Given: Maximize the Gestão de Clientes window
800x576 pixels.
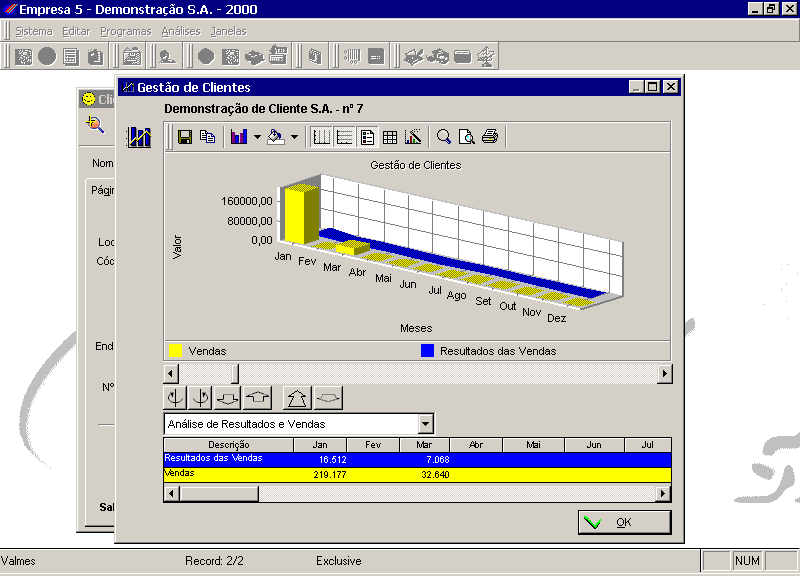Looking at the screenshot, I should pyautogui.click(x=653, y=87).
